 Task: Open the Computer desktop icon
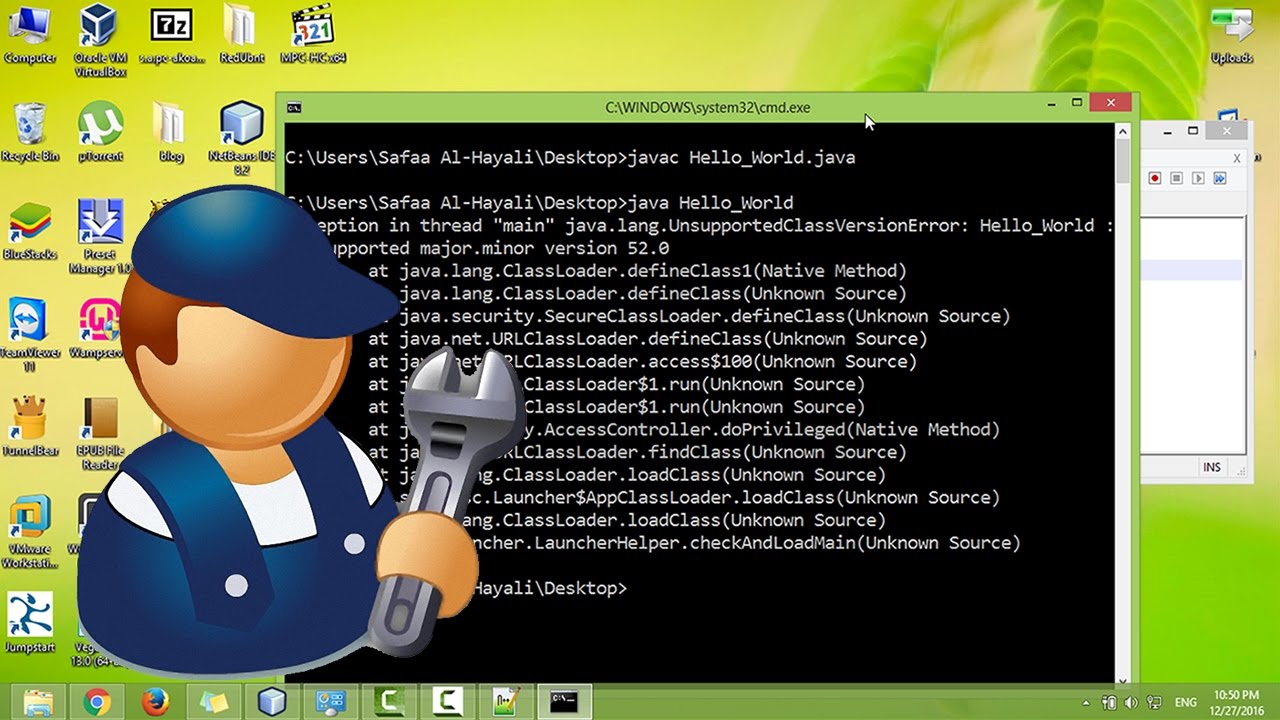click(x=30, y=34)
